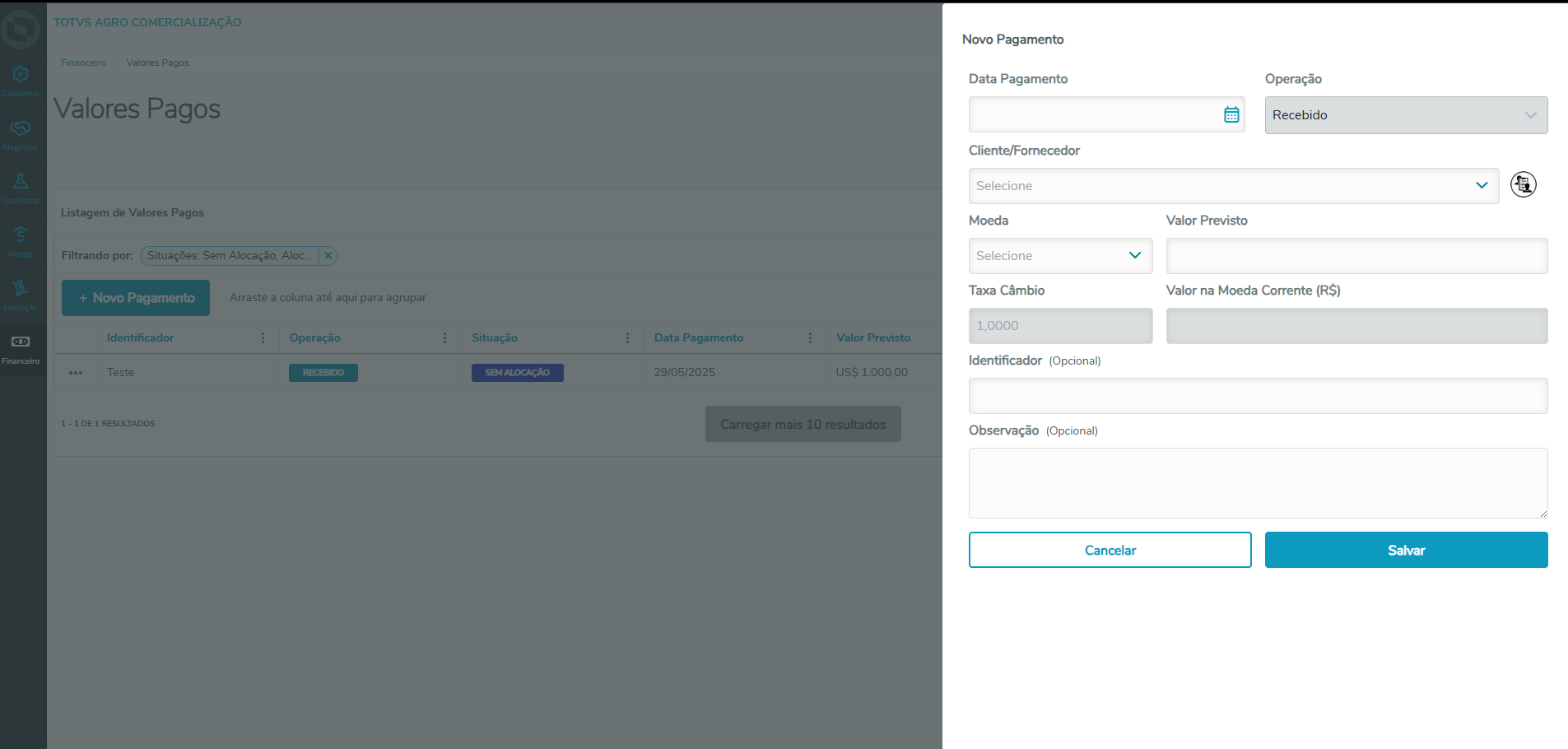
Task: Click the SEM ALOCAÇÃO badge
Action: point(517,373)
